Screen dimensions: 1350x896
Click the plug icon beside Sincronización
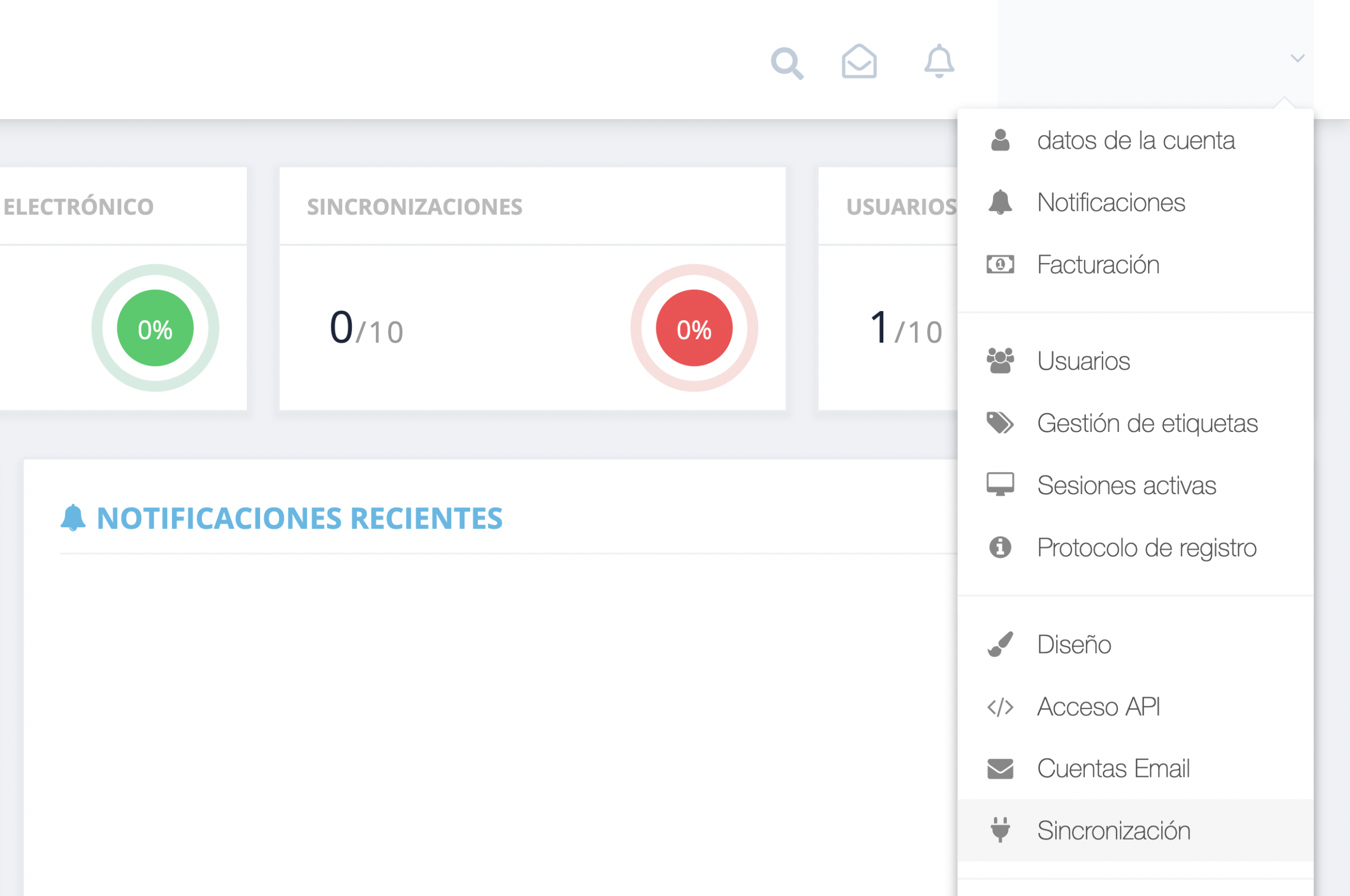[1000, 830]
